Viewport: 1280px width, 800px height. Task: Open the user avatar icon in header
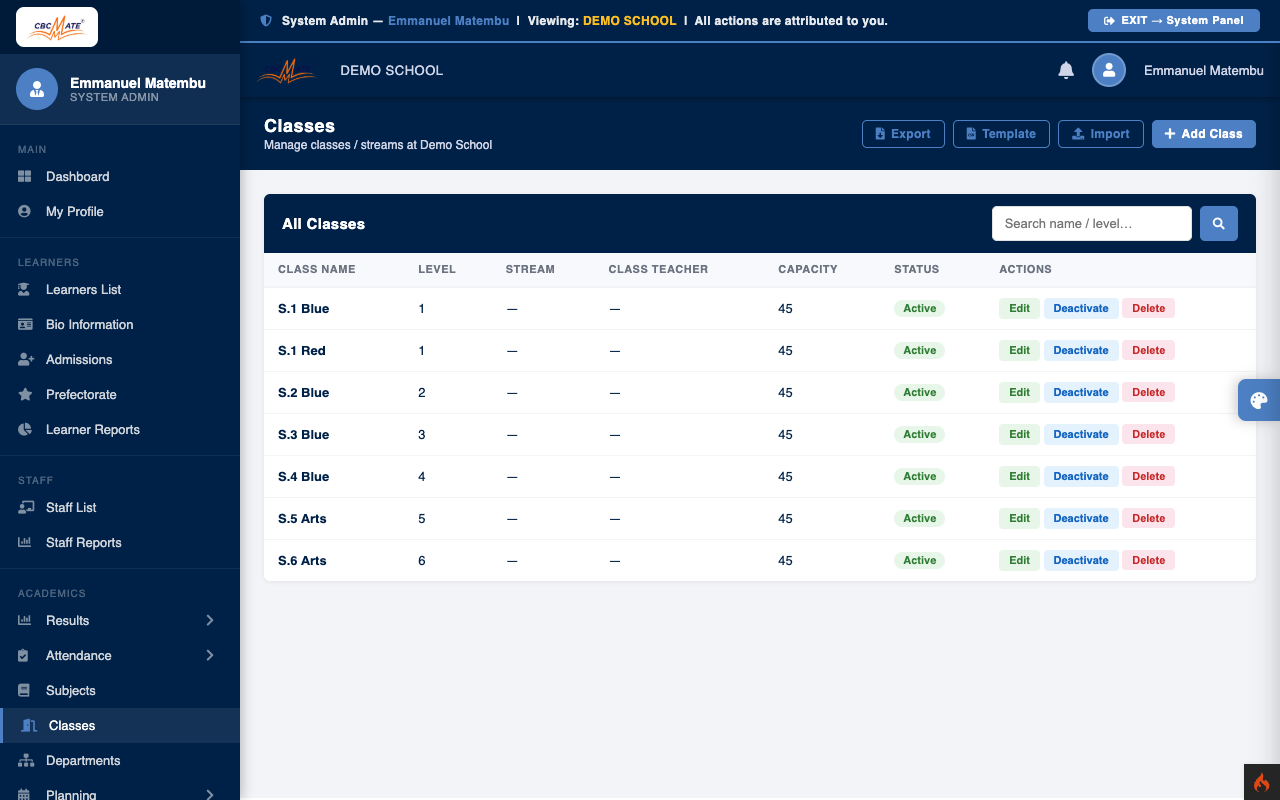tap(1109, 70)
